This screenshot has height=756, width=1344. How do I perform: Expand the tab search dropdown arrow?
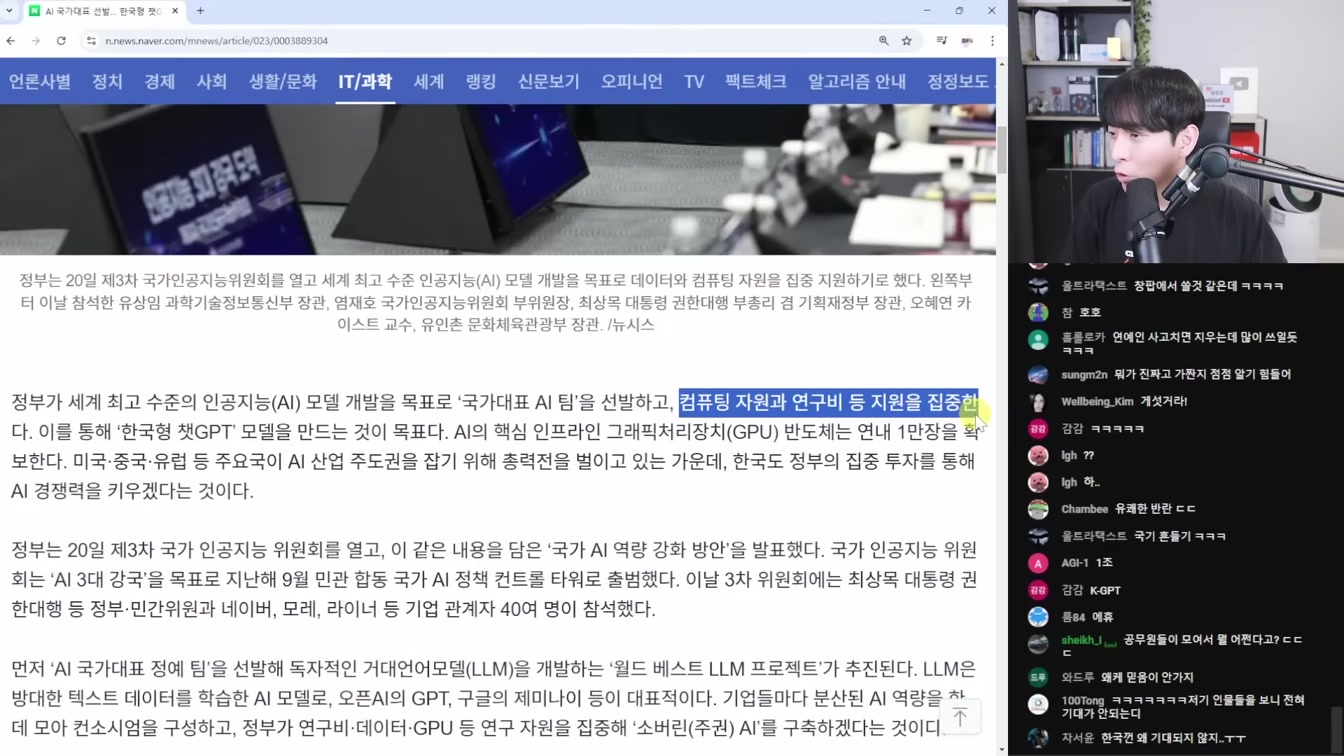point(9,11)
